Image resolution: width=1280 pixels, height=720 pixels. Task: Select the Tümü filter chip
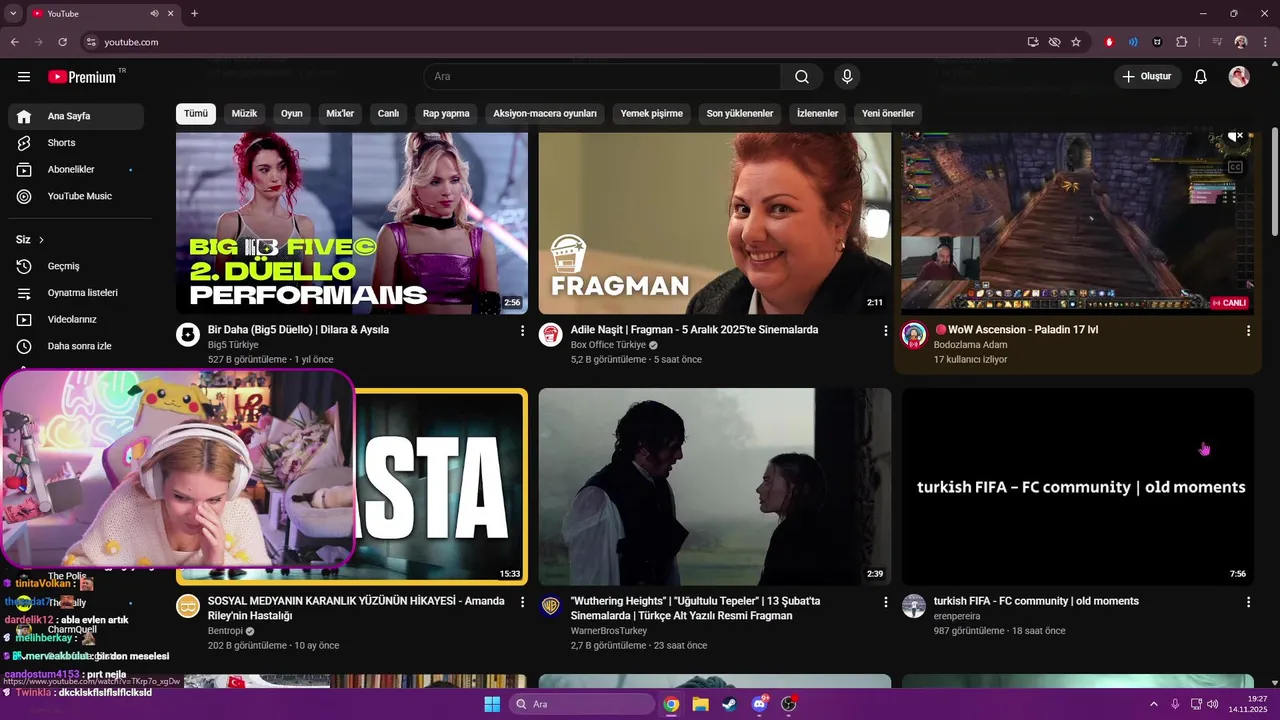(196, 114)
